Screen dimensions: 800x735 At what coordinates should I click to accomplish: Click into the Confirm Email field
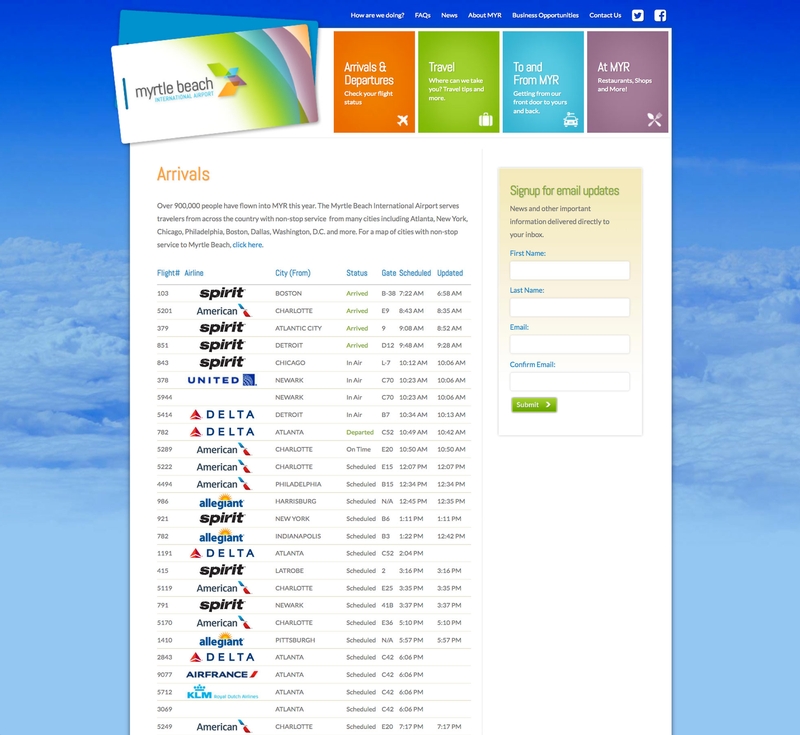point(569,382)
